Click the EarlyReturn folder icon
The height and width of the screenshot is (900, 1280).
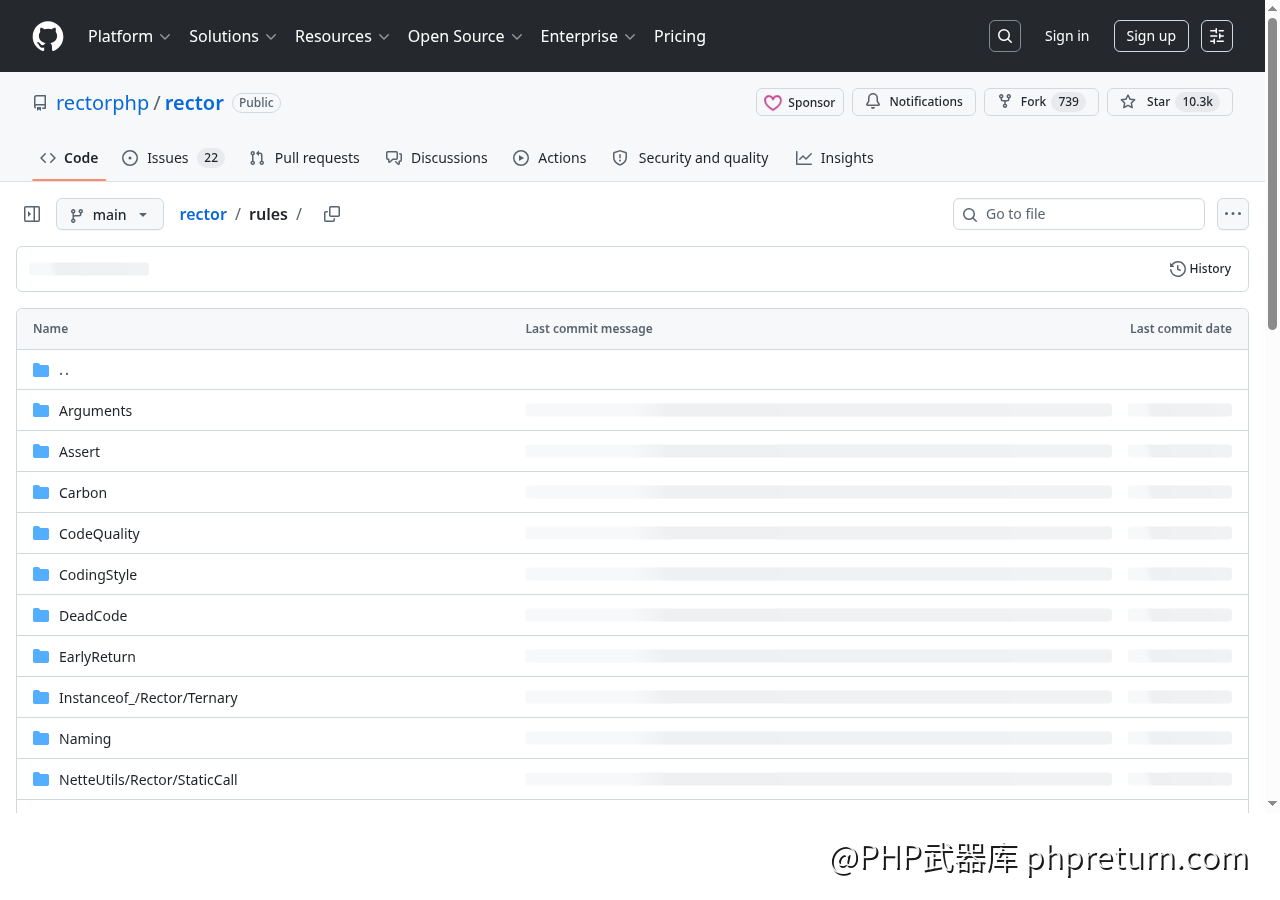pos(41,656)
